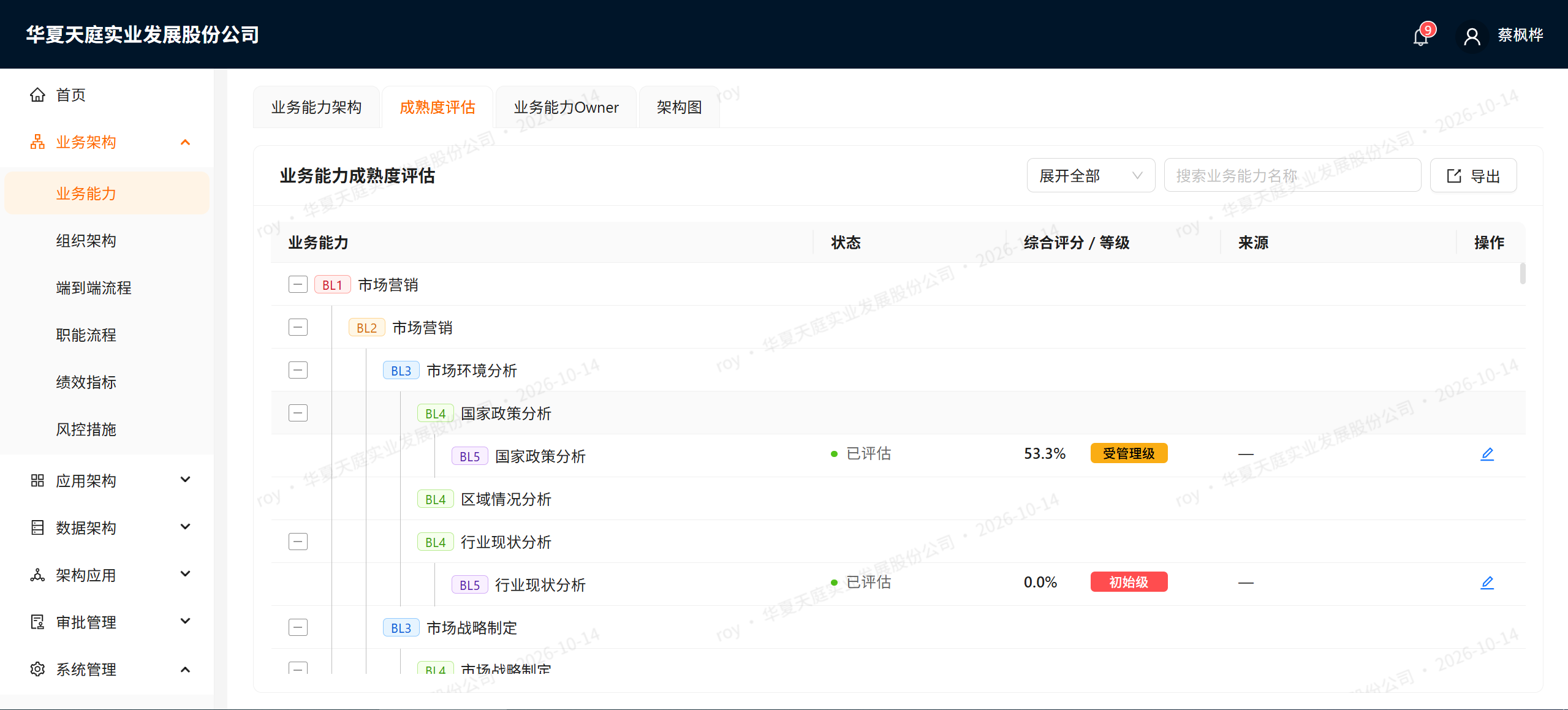
Task: Click the 综合评分 / 等级 column header
Action: [1077, 243]
